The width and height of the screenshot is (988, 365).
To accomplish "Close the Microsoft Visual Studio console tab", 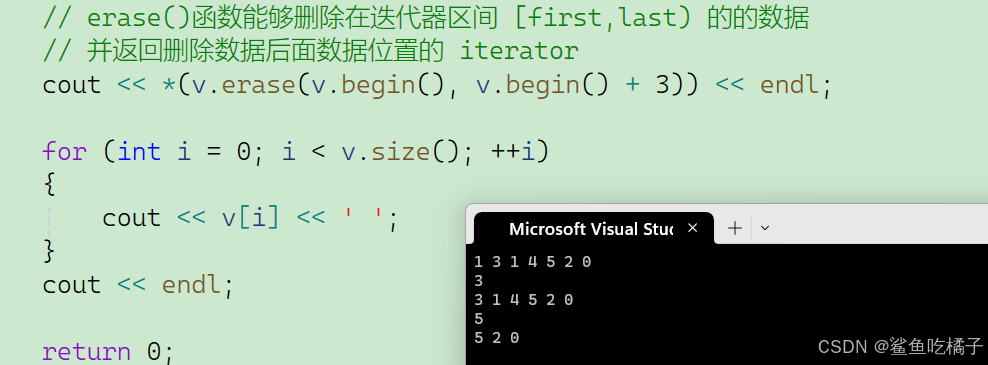I will click(692, 228).
